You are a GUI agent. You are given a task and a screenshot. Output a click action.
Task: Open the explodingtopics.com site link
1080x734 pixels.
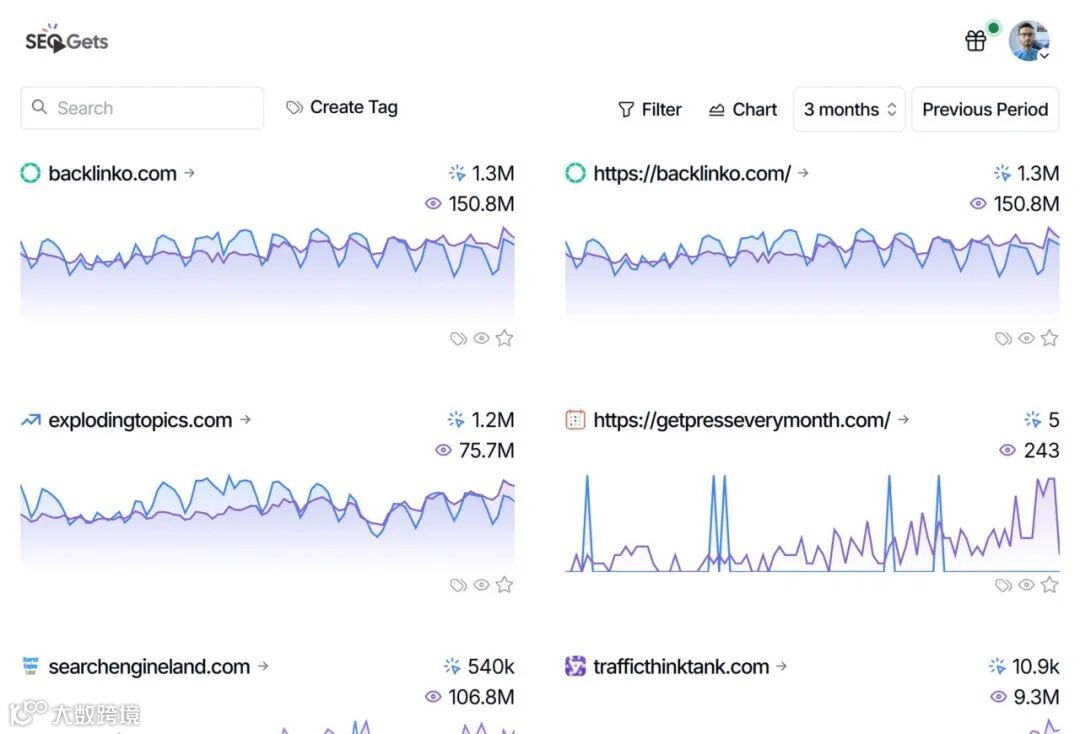tap(140, 420)
